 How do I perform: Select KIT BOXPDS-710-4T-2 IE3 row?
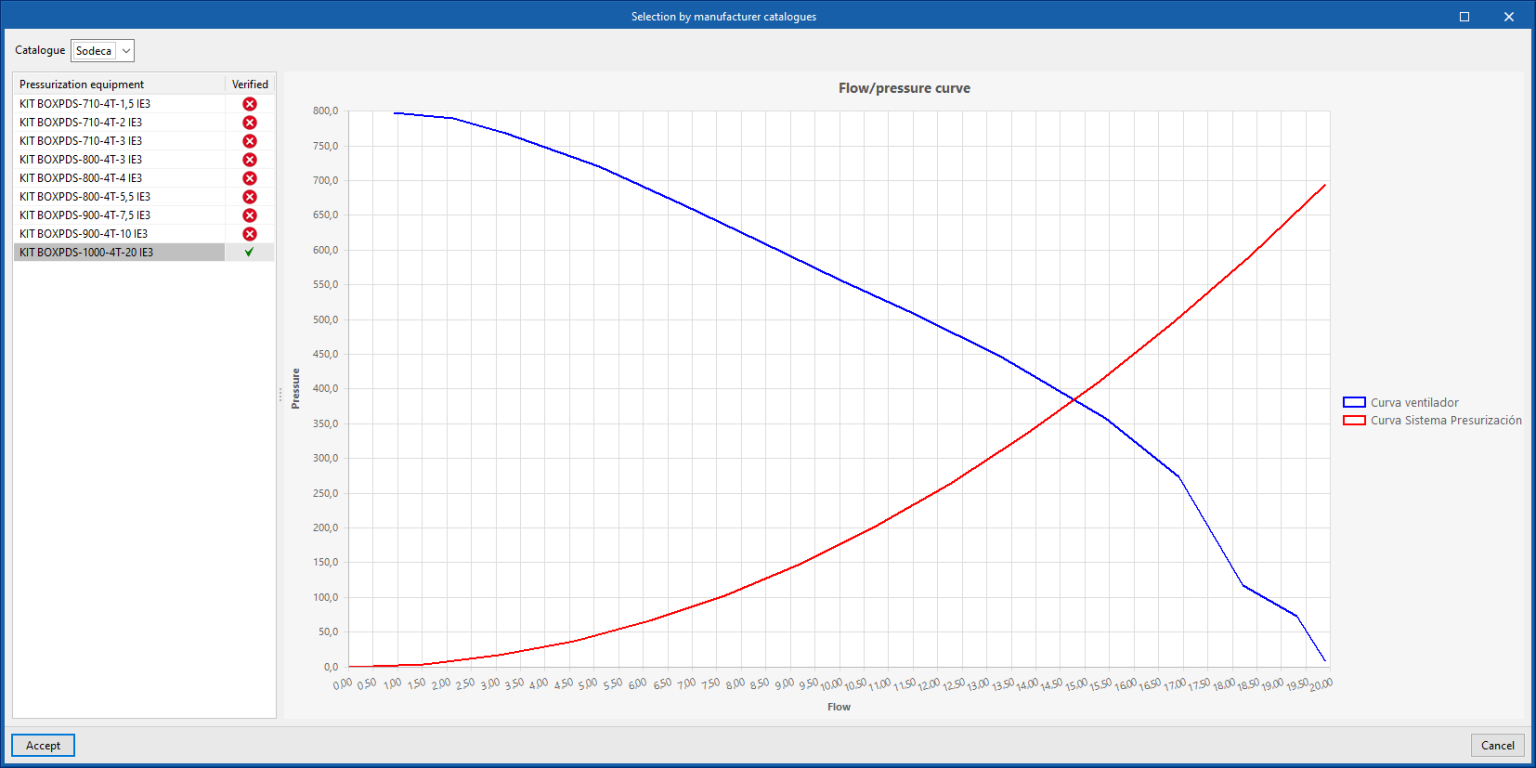[144, 122]
